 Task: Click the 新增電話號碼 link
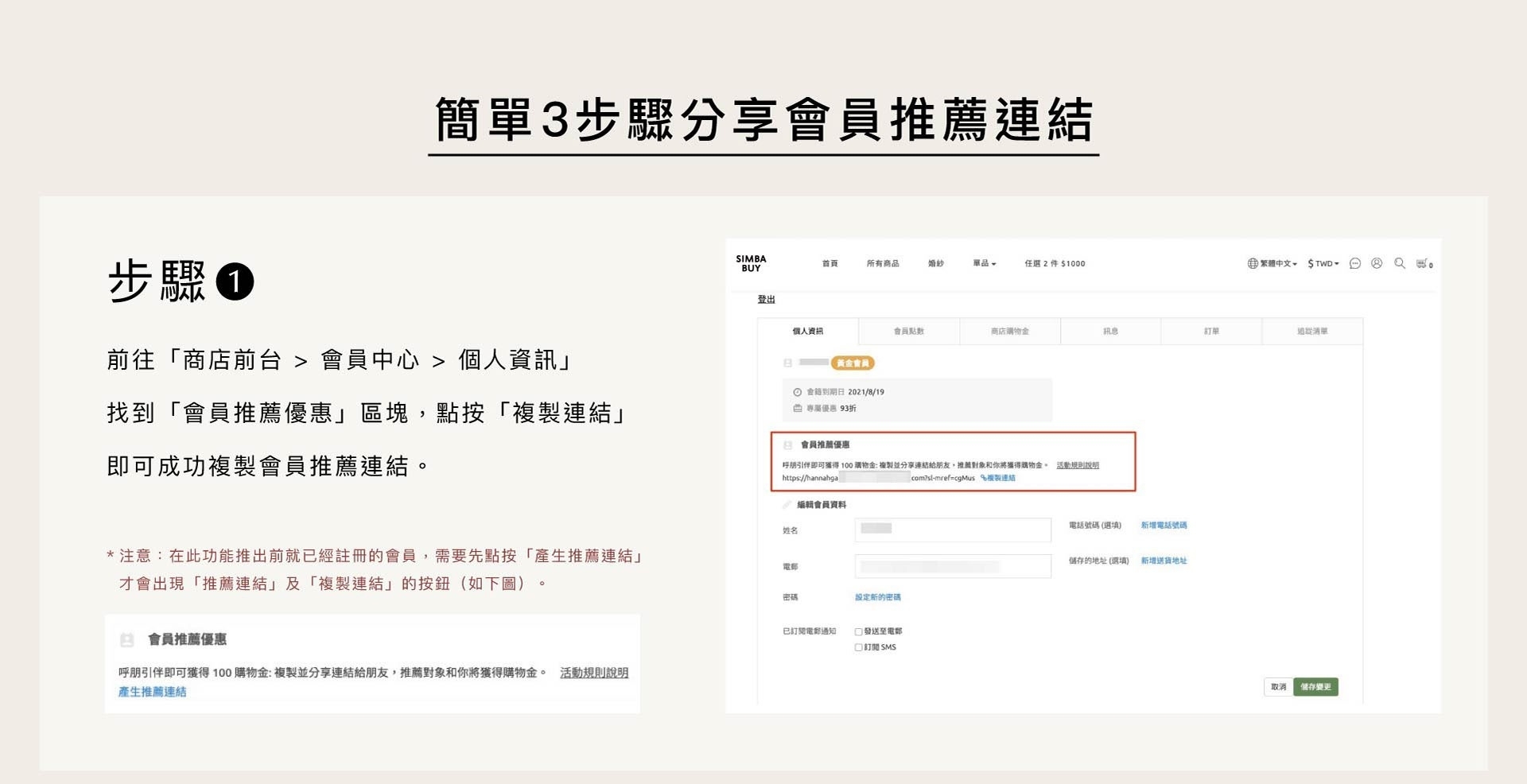click(1164, 526)
